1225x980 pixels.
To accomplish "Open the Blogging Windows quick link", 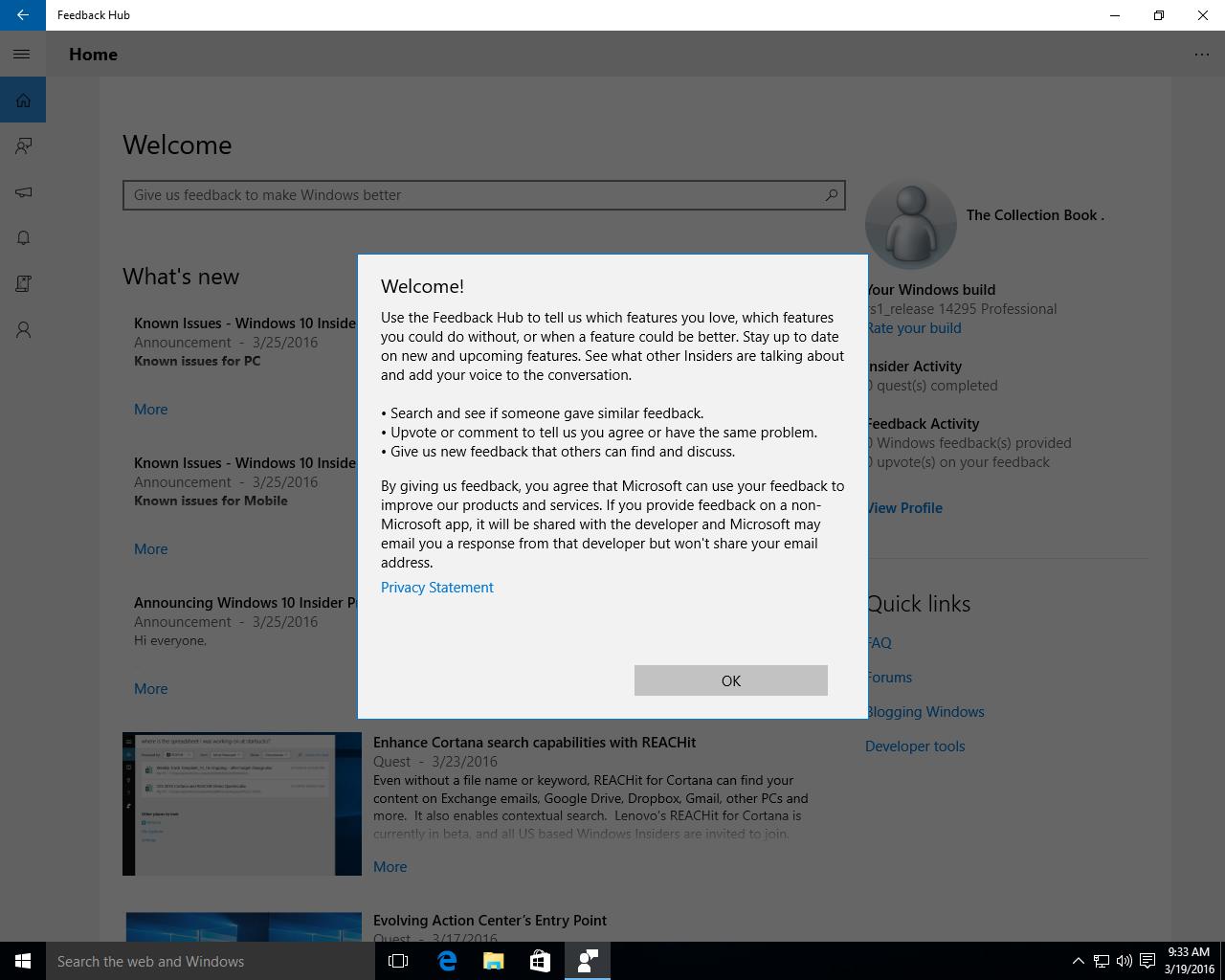I will click(925, 712).
